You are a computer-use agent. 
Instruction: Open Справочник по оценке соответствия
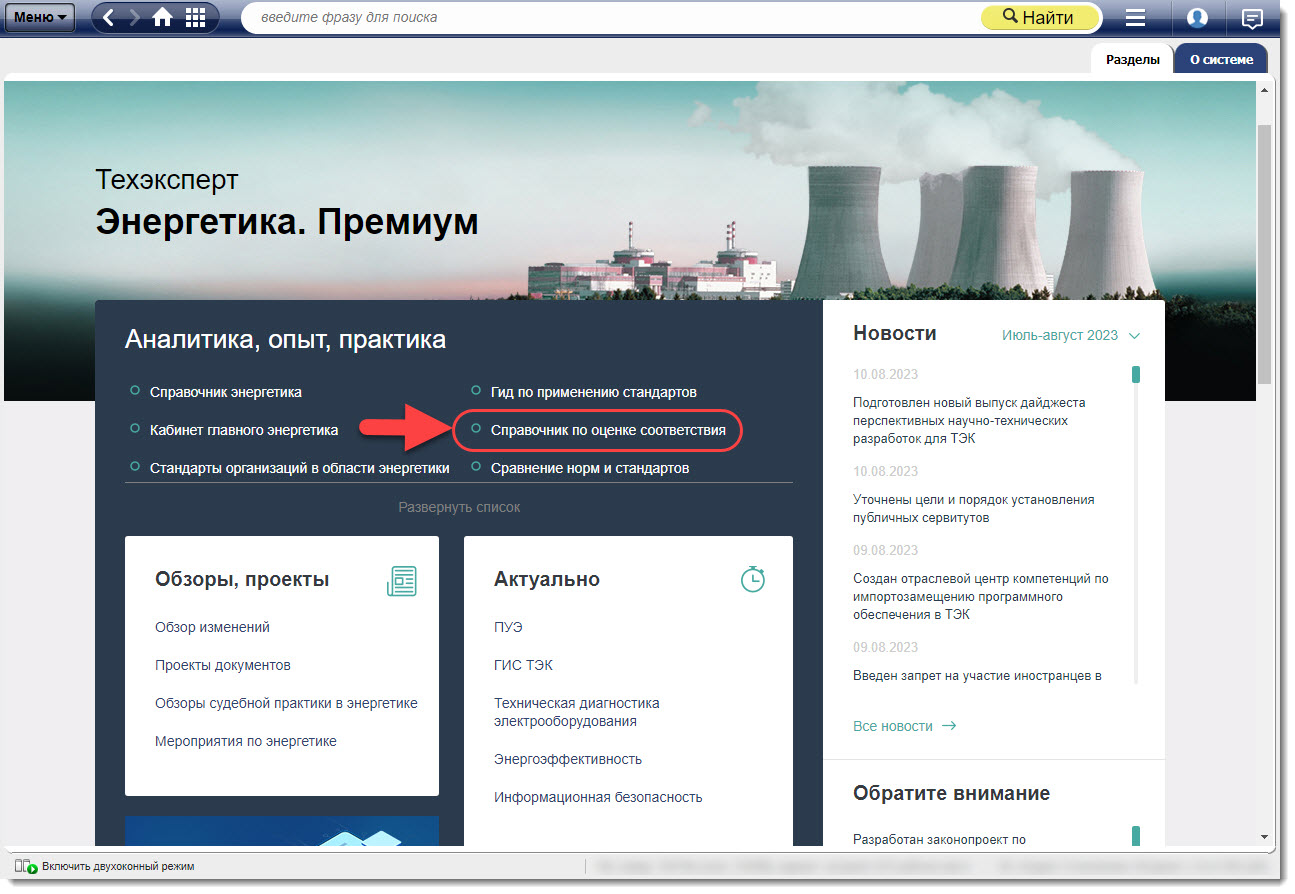click(x=608, y=430)
